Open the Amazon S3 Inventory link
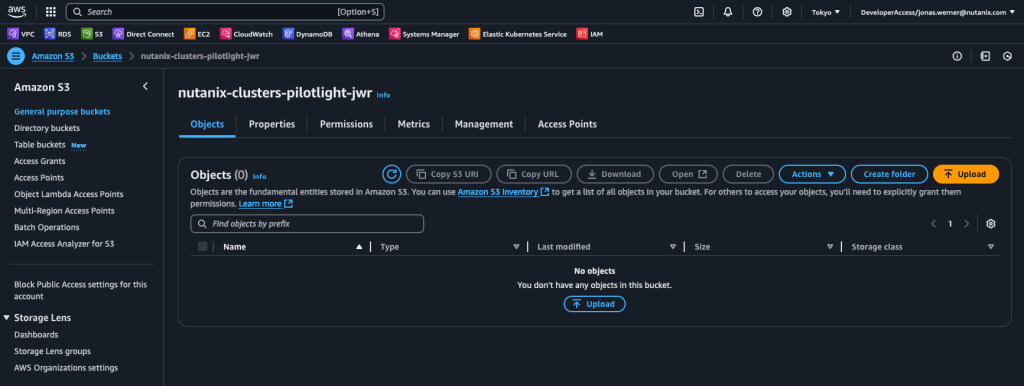This screenshot has height=386, width=1024. point(503,192)
